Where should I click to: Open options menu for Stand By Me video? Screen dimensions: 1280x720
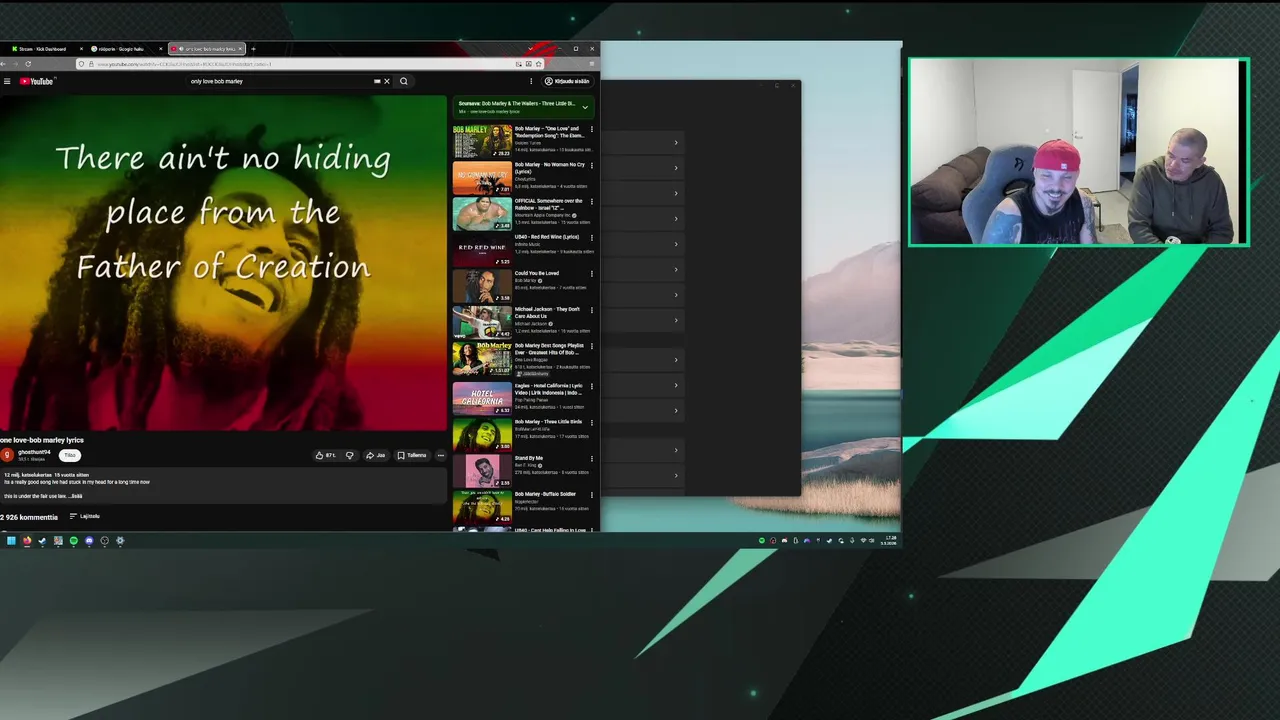pyautogui.click(x=591, y=458)
